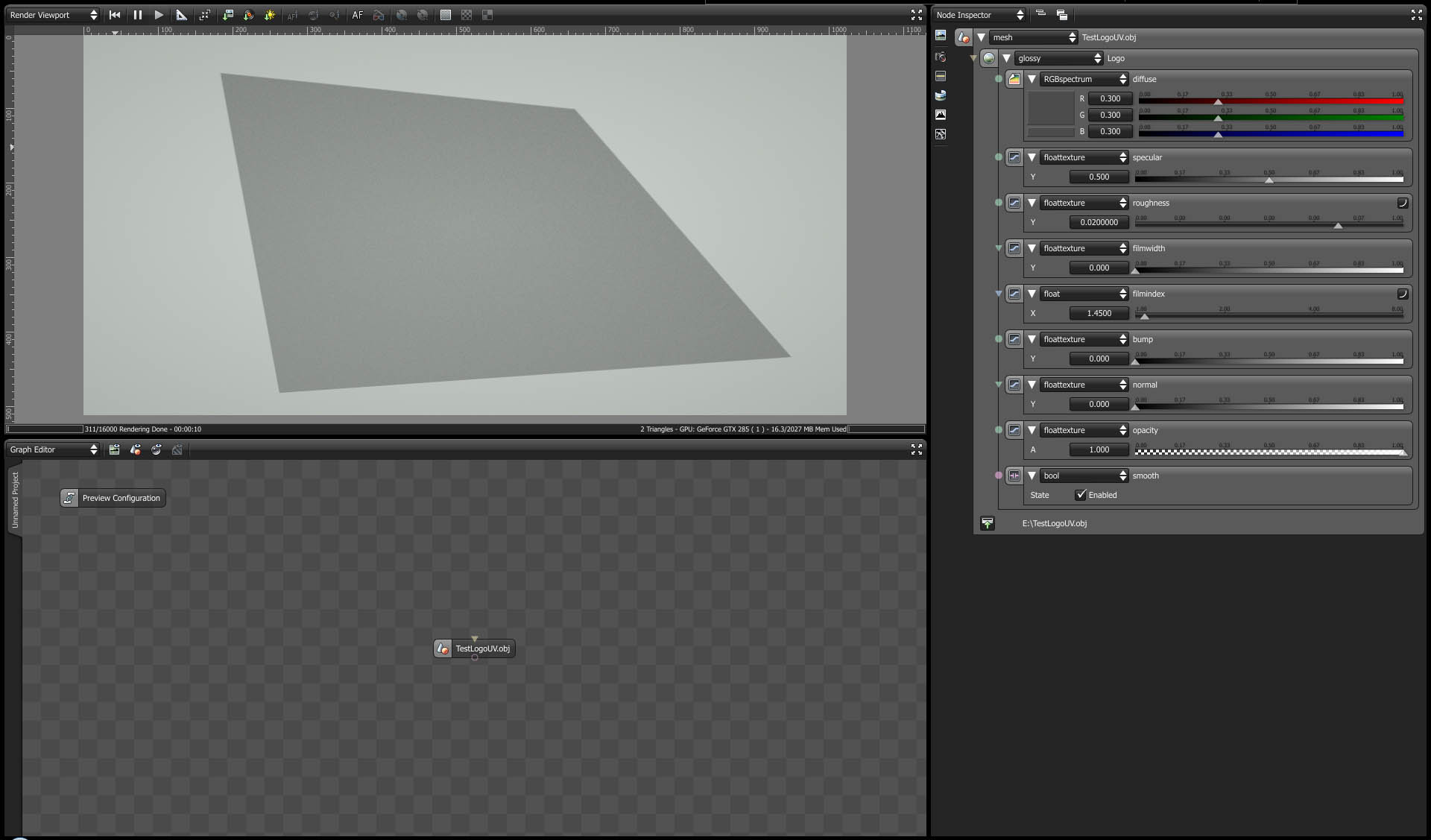This screenshot has width=1431, height=840.
Task: Pause the render
Action: pos(137,15)
